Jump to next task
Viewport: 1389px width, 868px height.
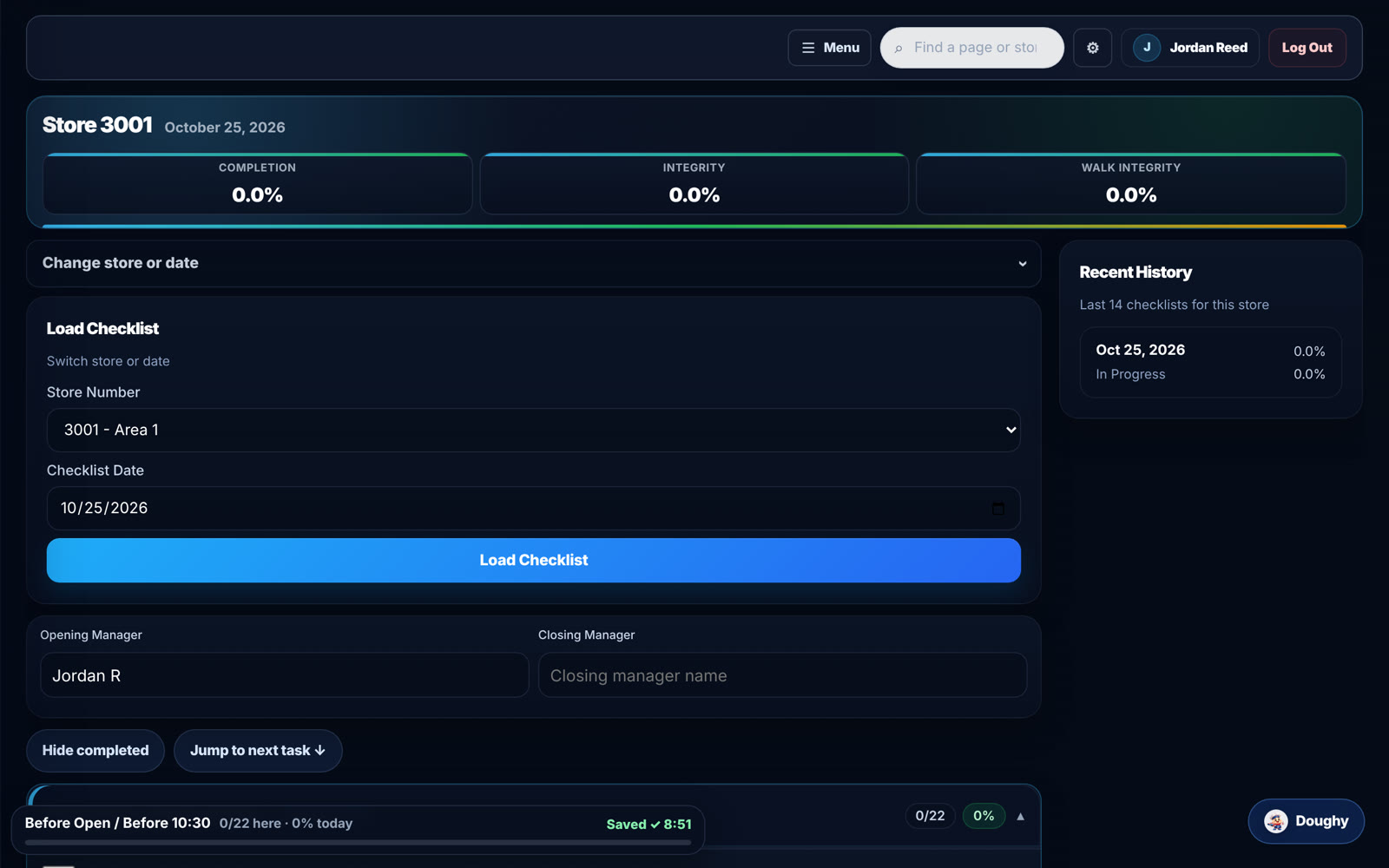coord(258,751)
